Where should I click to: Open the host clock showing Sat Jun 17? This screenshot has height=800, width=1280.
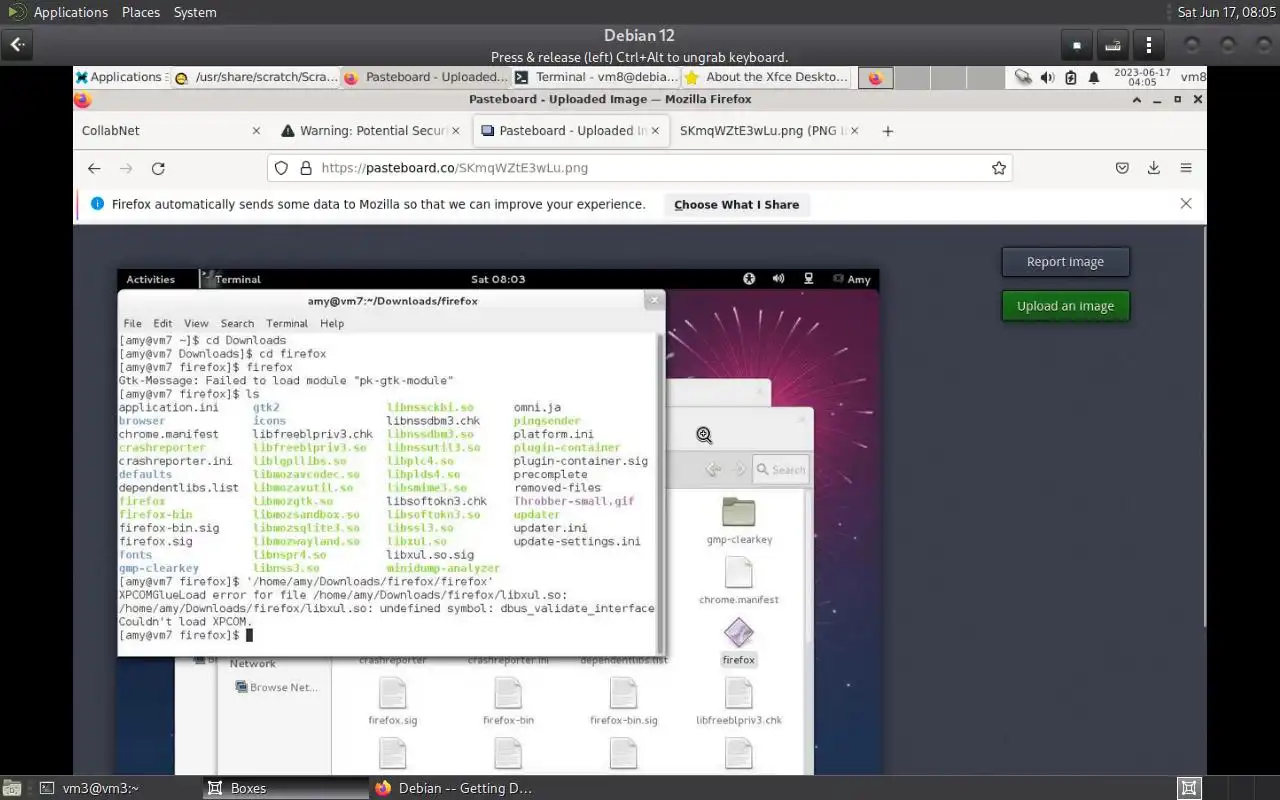click(1226, 12)
